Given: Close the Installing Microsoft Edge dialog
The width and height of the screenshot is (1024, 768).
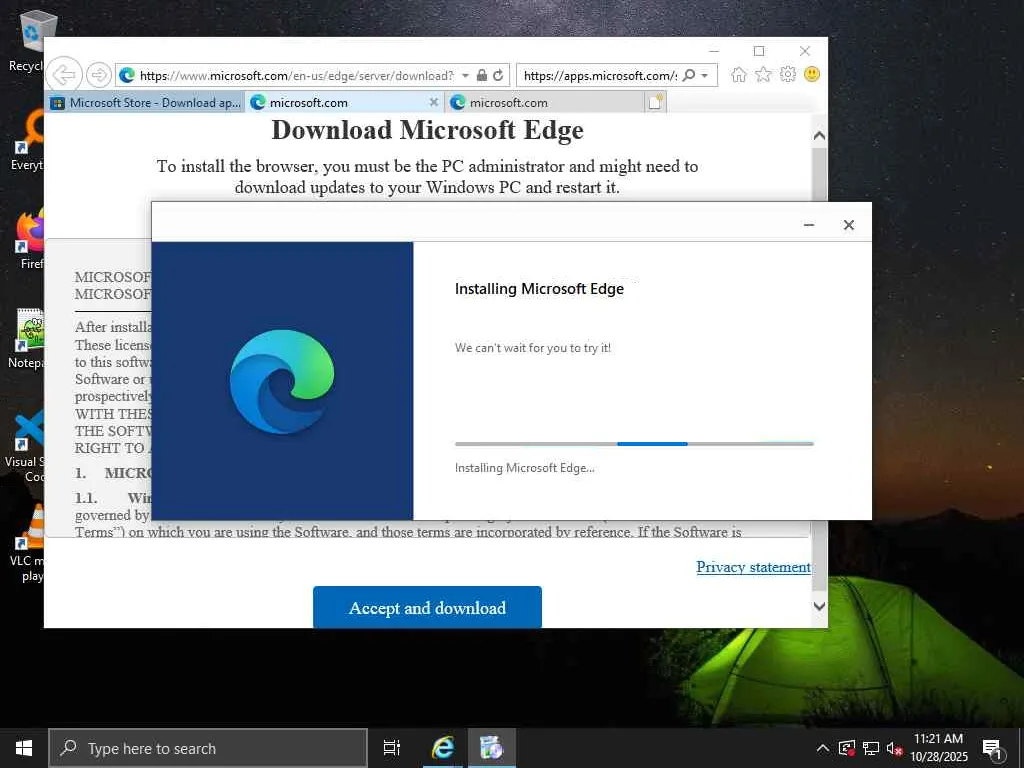Looking at the screenshot, I should point(848,225).
